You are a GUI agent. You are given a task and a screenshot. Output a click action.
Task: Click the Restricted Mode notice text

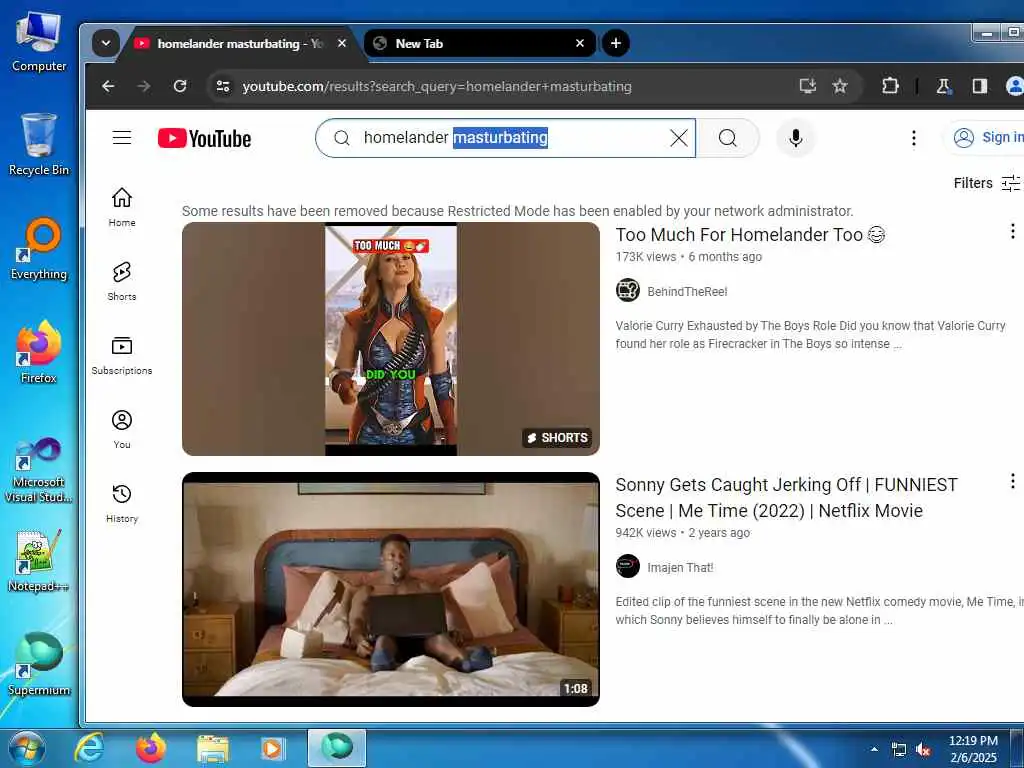[x=517, y=211]
